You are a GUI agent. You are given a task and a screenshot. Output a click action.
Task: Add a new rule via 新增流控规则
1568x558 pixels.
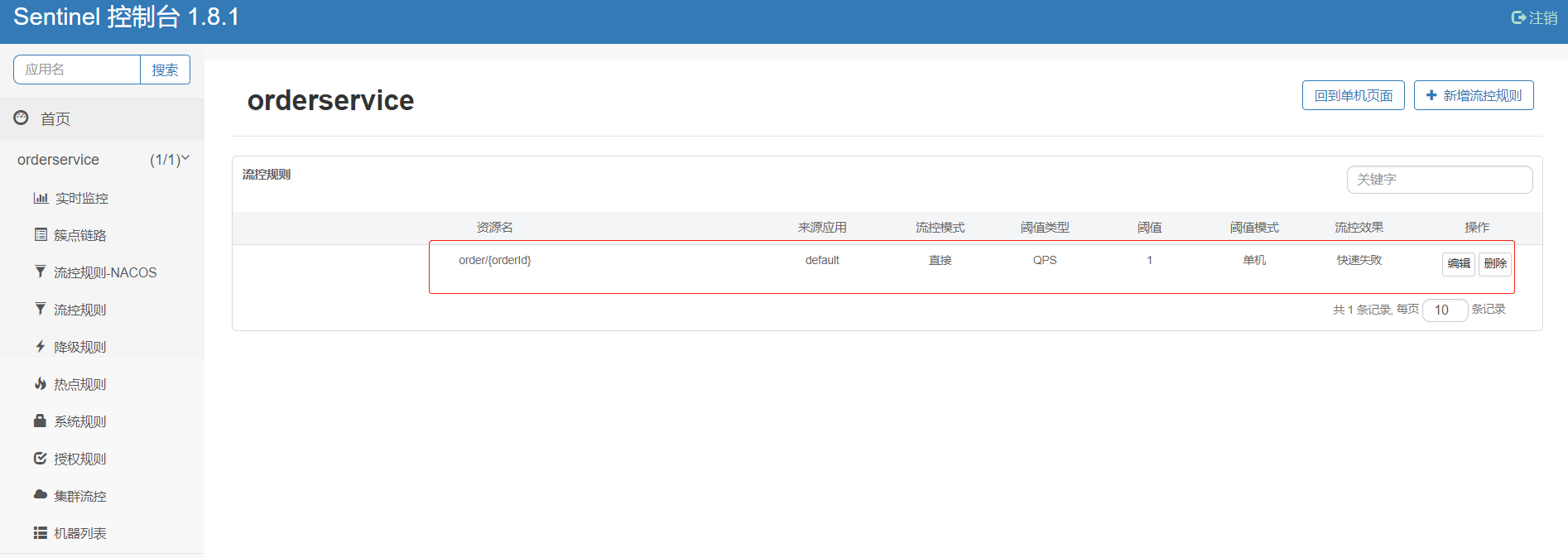click(x=1474, y=95)
